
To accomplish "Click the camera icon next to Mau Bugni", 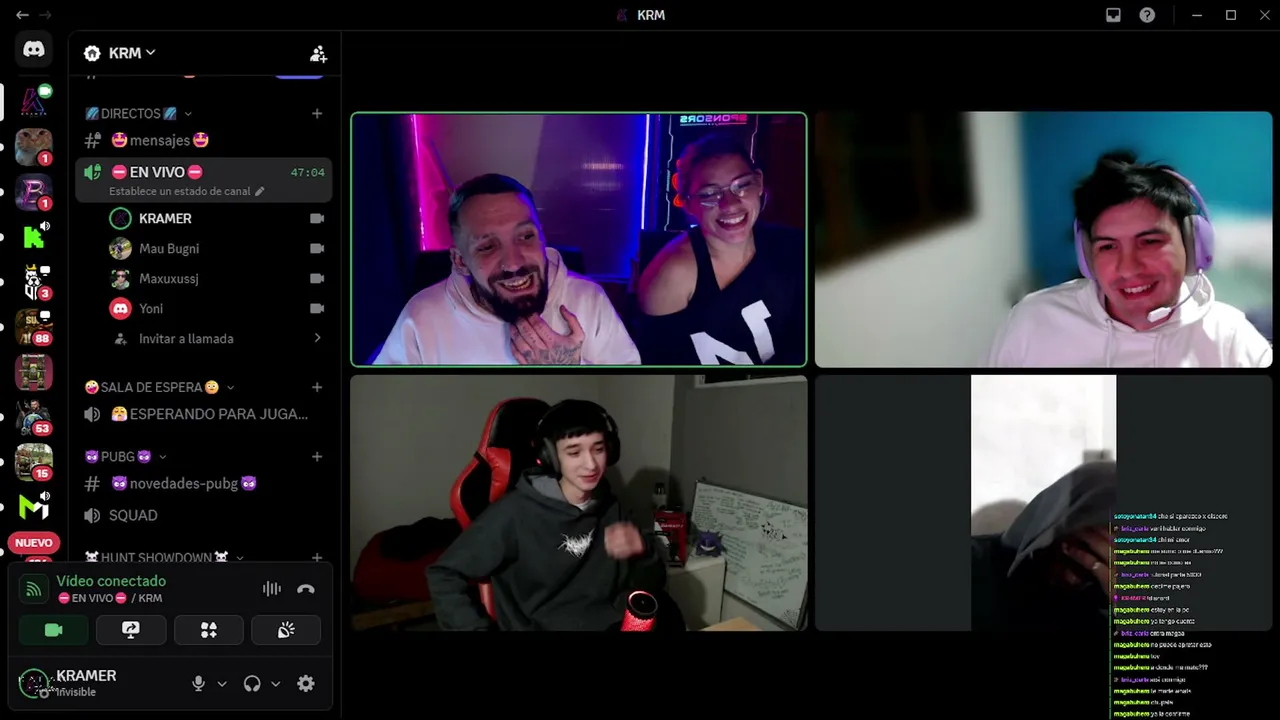I will coord(317,248).
